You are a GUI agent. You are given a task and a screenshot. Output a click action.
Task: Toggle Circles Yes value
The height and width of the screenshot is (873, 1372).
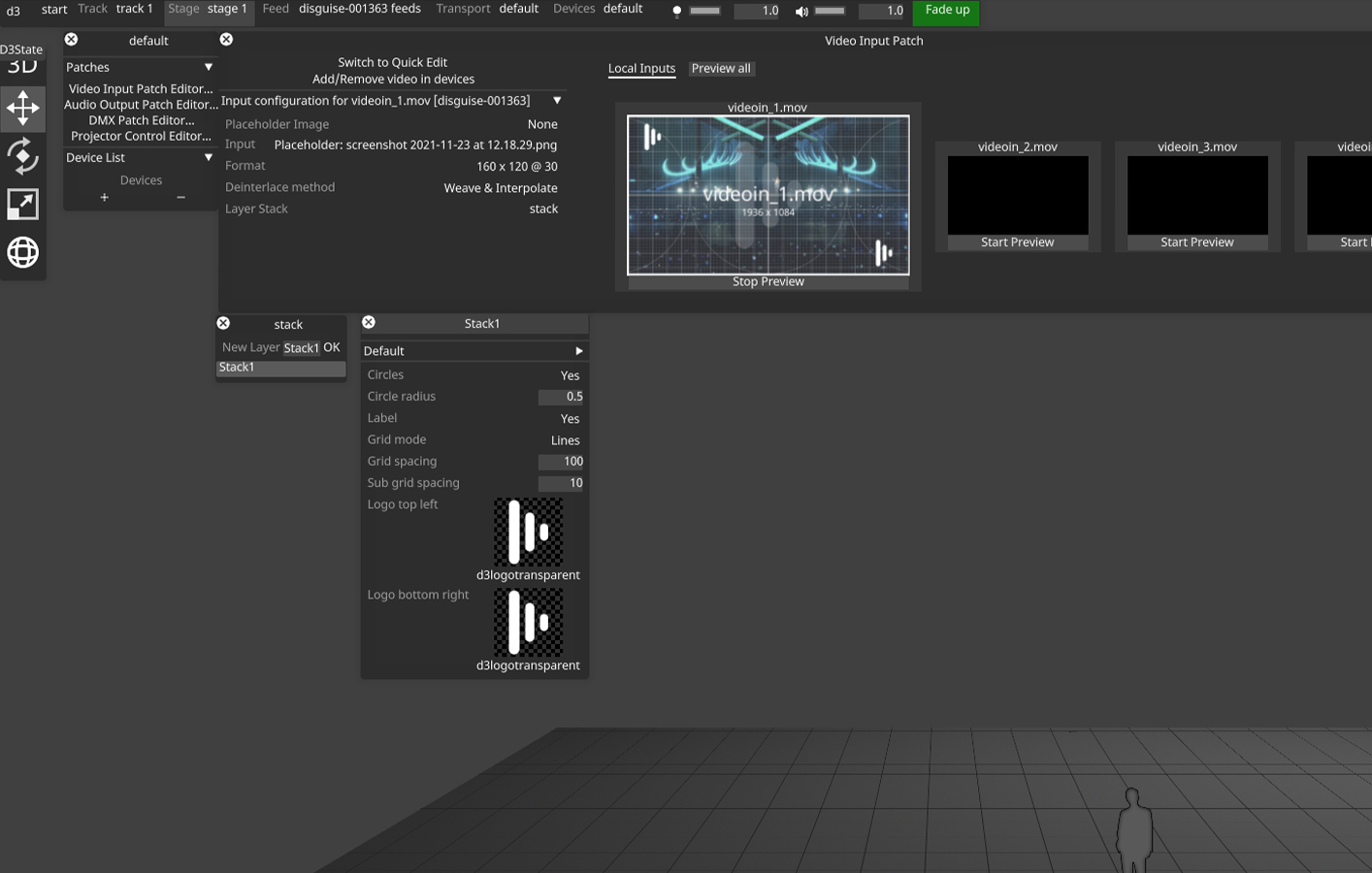[x=570, y=375]
